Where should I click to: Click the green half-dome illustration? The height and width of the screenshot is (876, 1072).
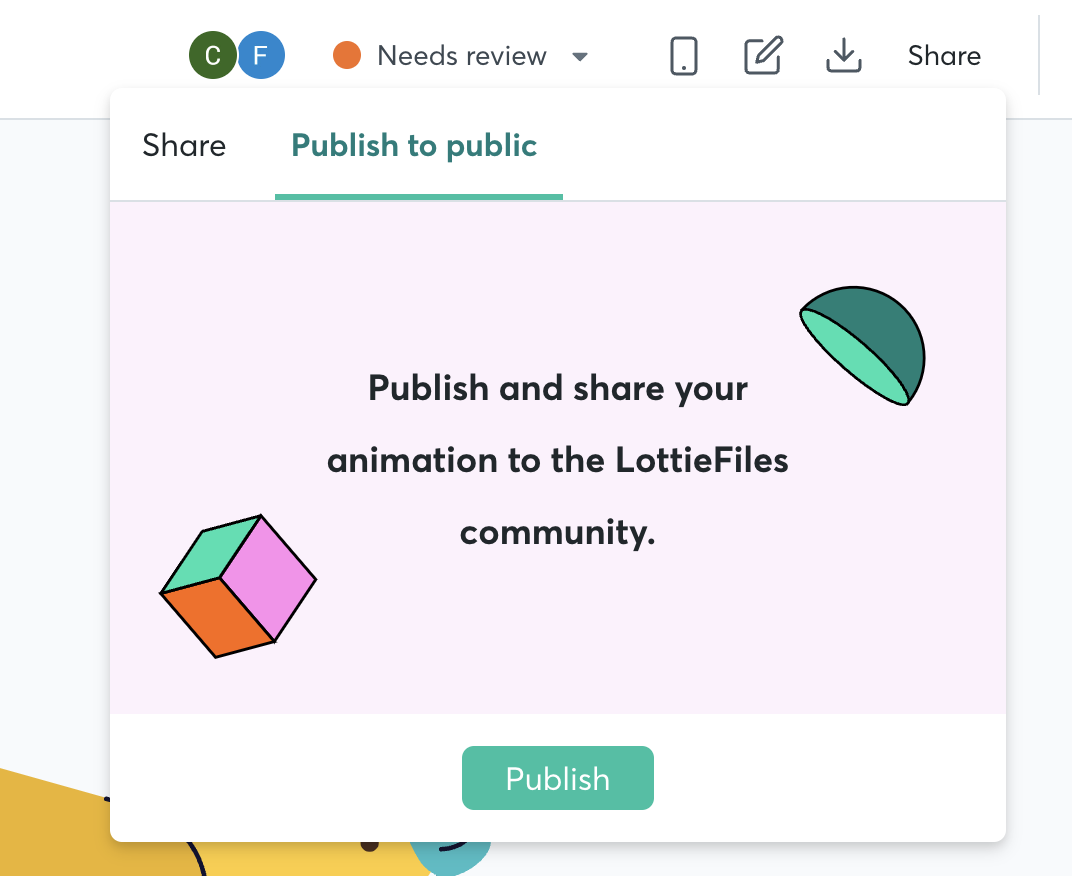(863, 345)
